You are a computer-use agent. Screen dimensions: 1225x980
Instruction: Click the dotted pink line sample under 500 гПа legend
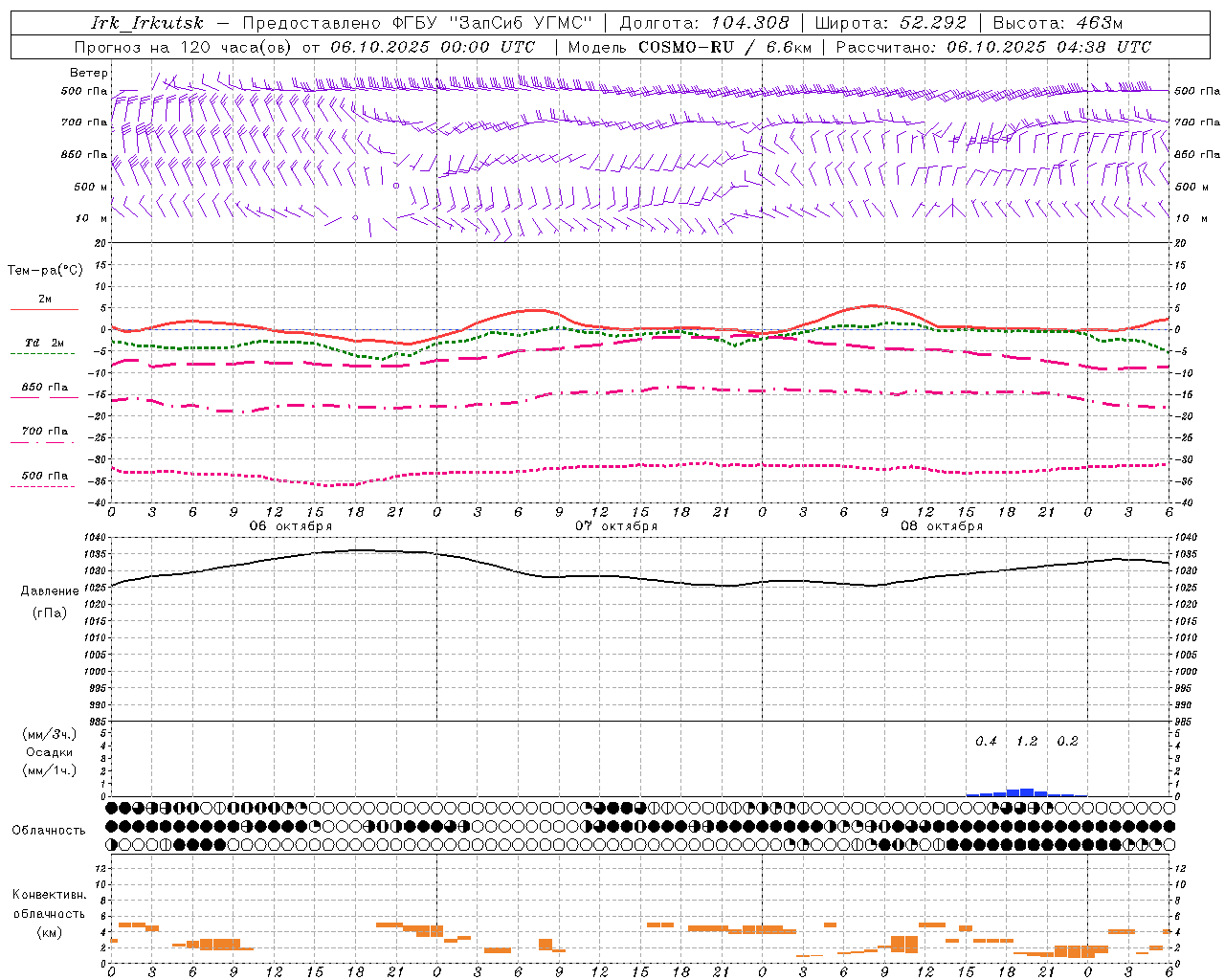tap(42, 487)
